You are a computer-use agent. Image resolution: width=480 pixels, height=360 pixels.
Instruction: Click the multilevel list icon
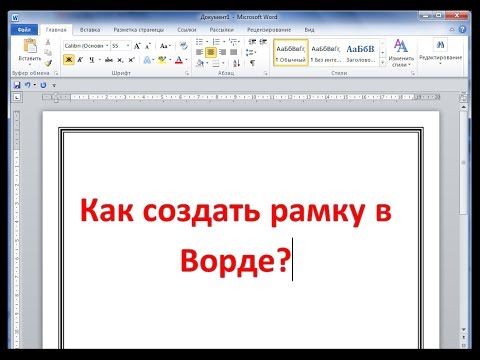(x=233, y=42)
